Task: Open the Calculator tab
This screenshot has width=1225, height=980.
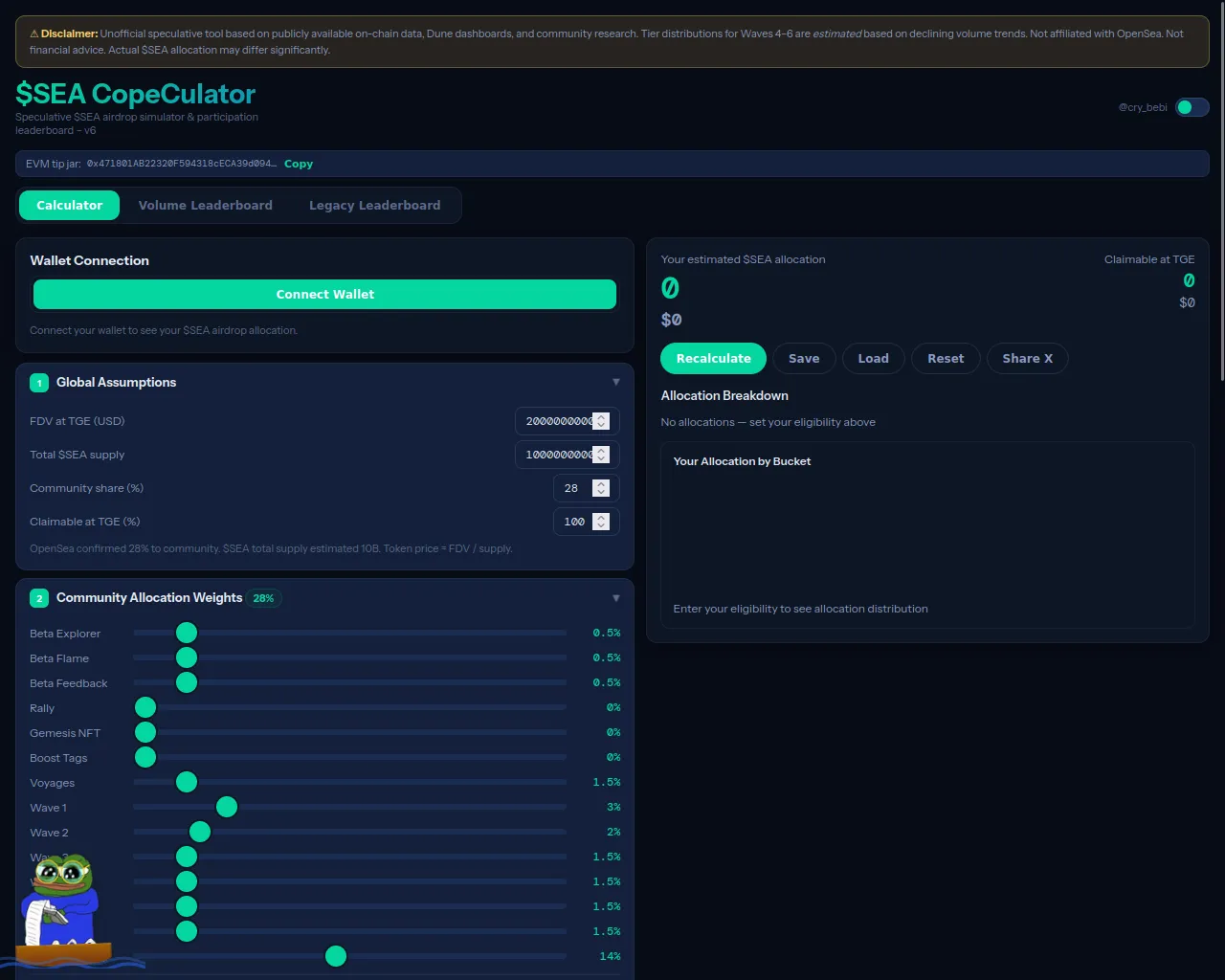Action: [x=69, y=205]
